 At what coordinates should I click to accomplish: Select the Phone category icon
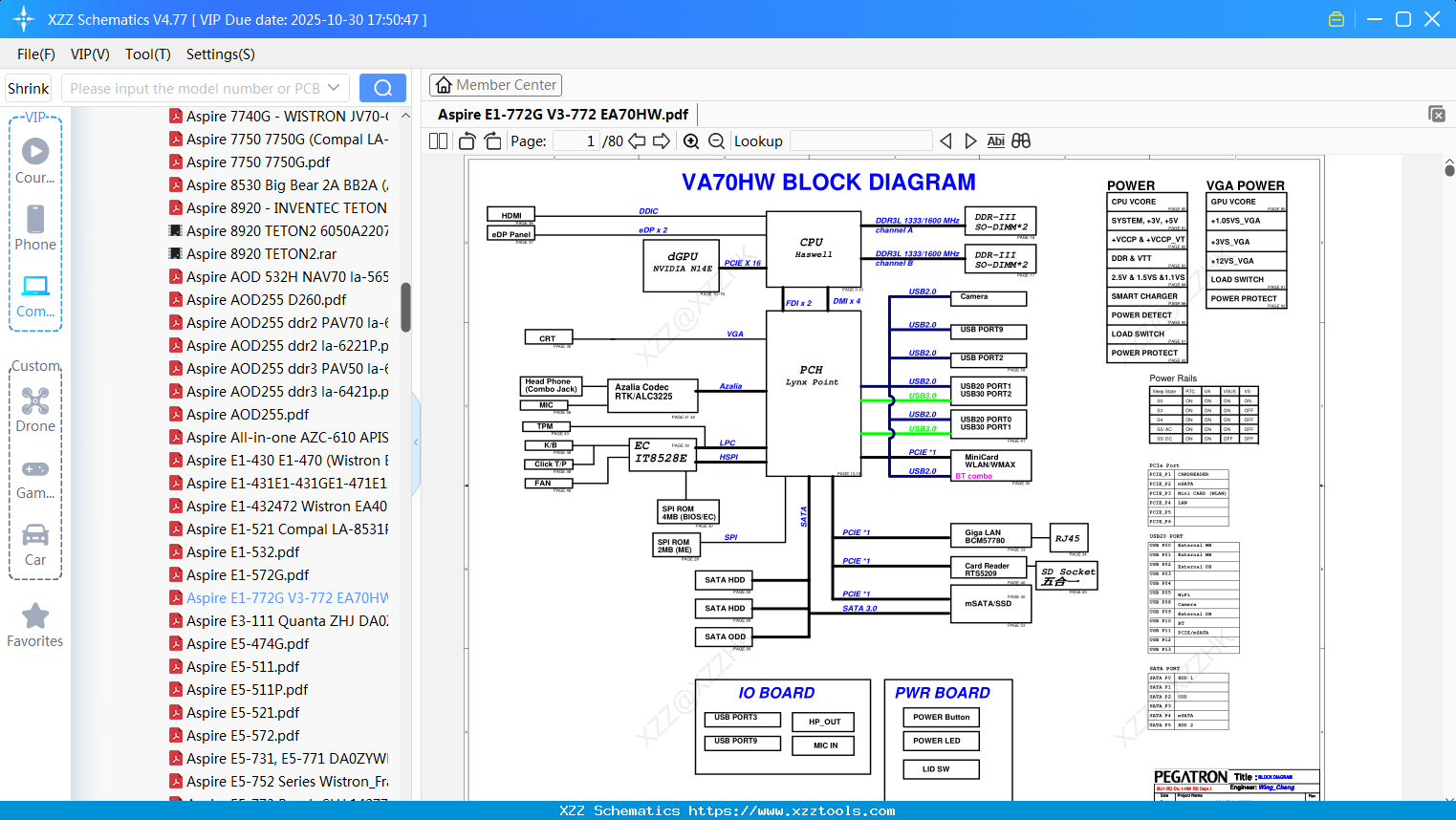tap(35, 228)
